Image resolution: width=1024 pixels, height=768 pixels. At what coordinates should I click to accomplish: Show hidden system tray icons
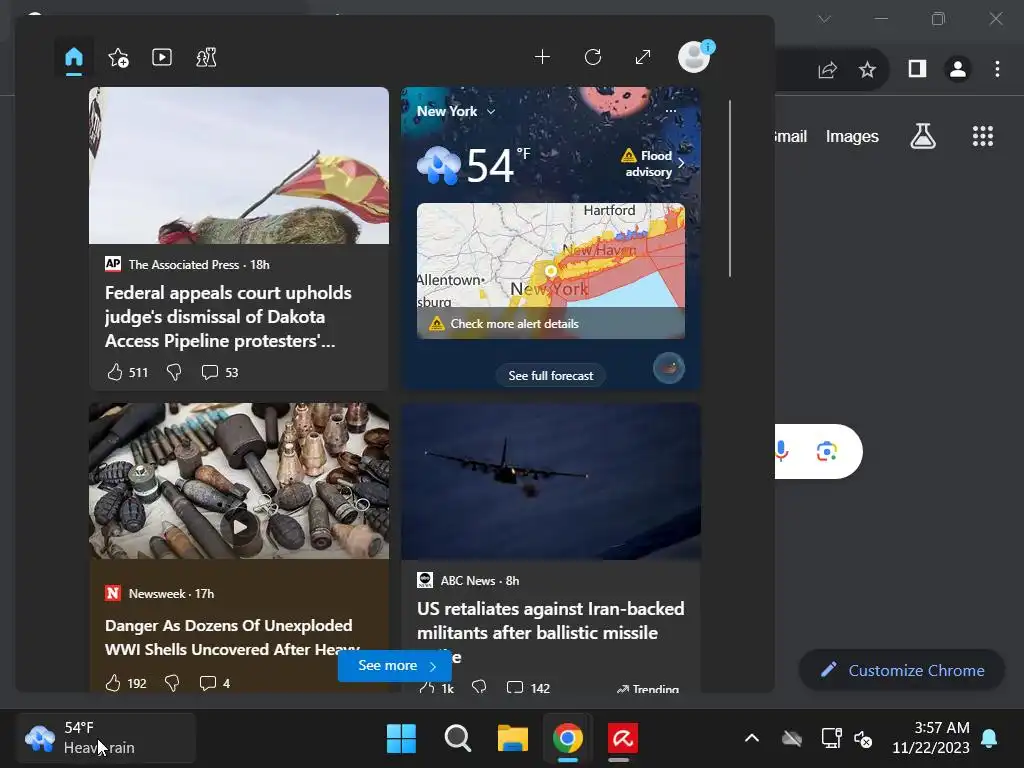coord(752,738)
